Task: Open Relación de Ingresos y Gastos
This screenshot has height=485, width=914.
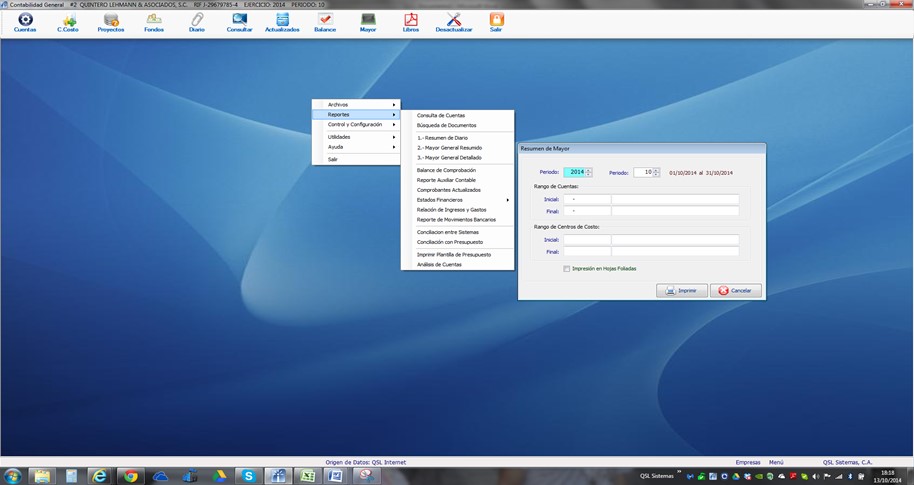Action: (458, 210)
